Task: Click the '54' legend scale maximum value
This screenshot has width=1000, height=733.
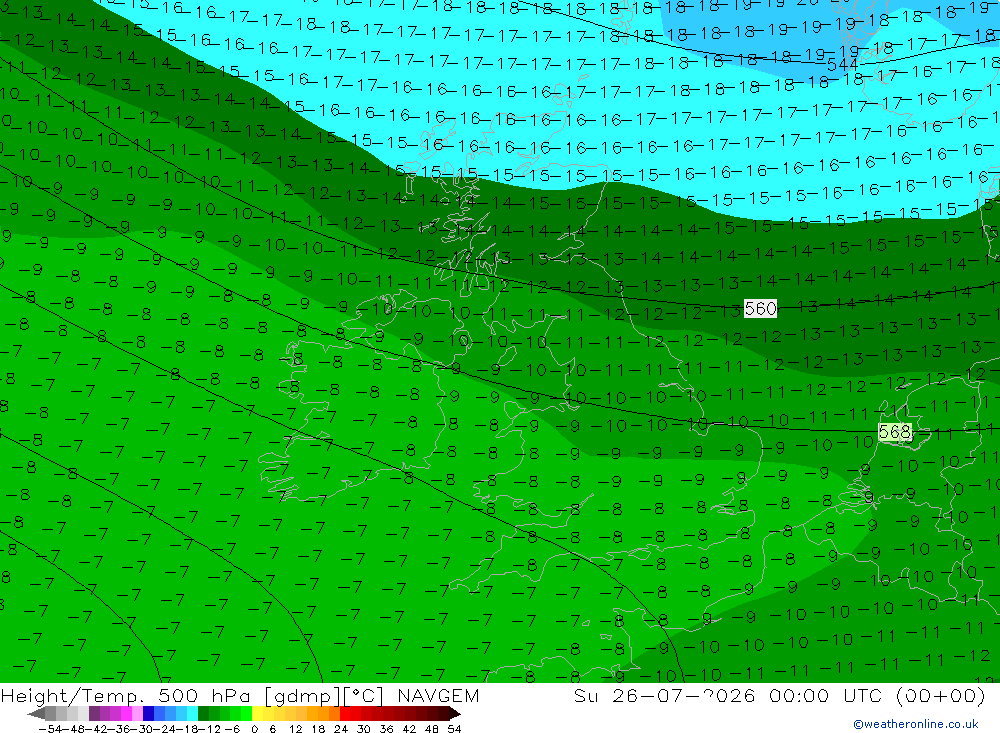Action: pyautogui.click(x=454, y=729)
